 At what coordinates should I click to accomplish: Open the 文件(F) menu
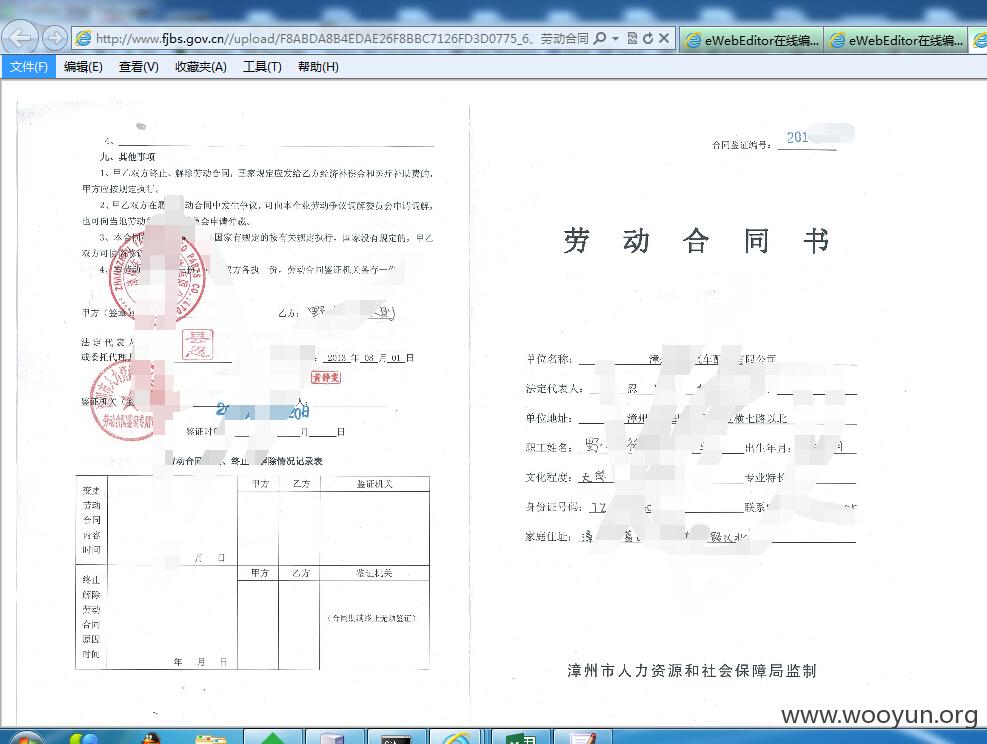pos(28,67)
